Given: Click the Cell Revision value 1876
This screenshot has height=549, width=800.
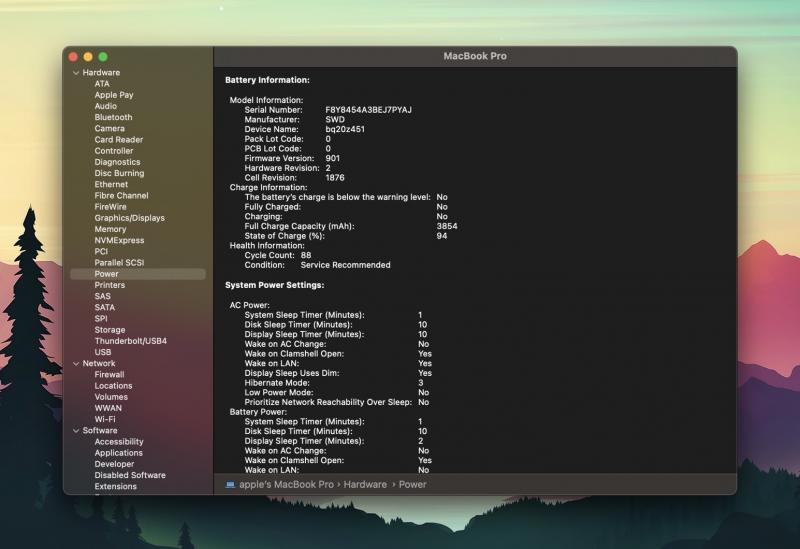Looking at the screenshot, I should click(335, 178).
